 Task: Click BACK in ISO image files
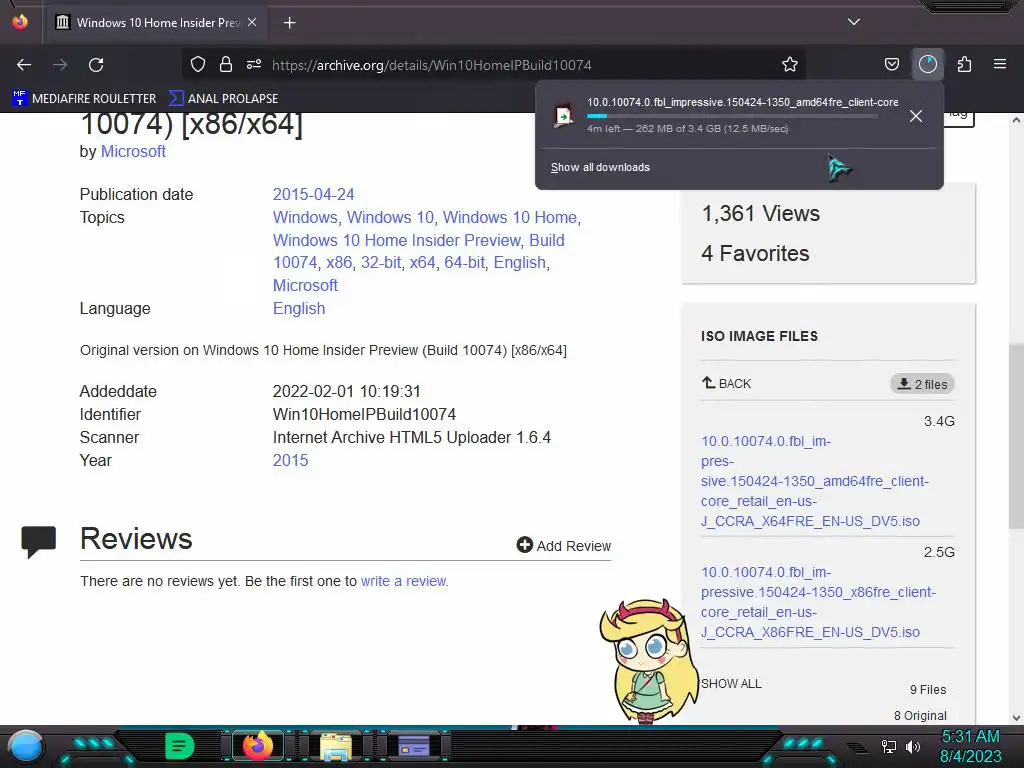tap(726, 383)
